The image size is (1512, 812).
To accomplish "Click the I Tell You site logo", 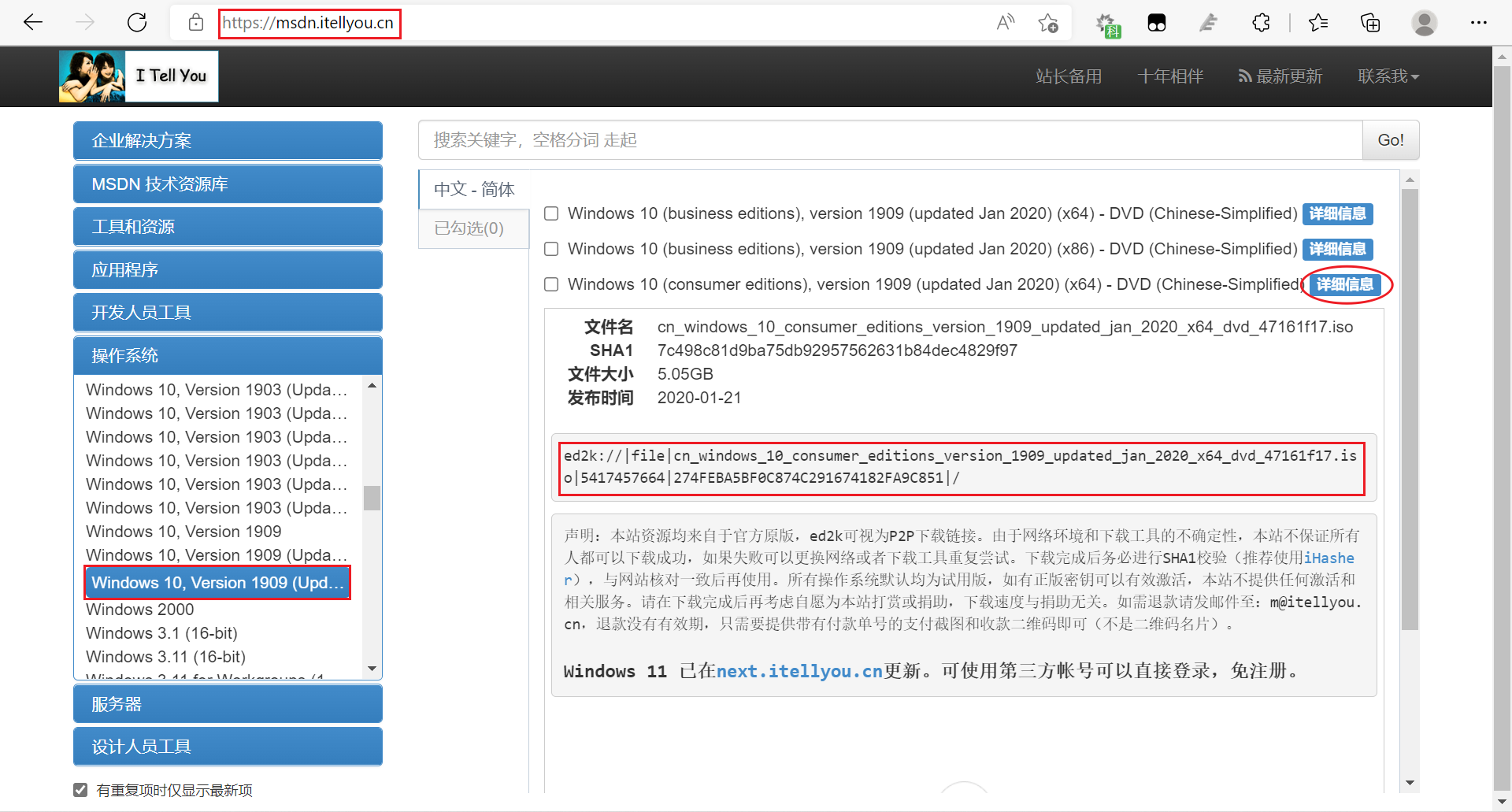I will coord(138,76).
